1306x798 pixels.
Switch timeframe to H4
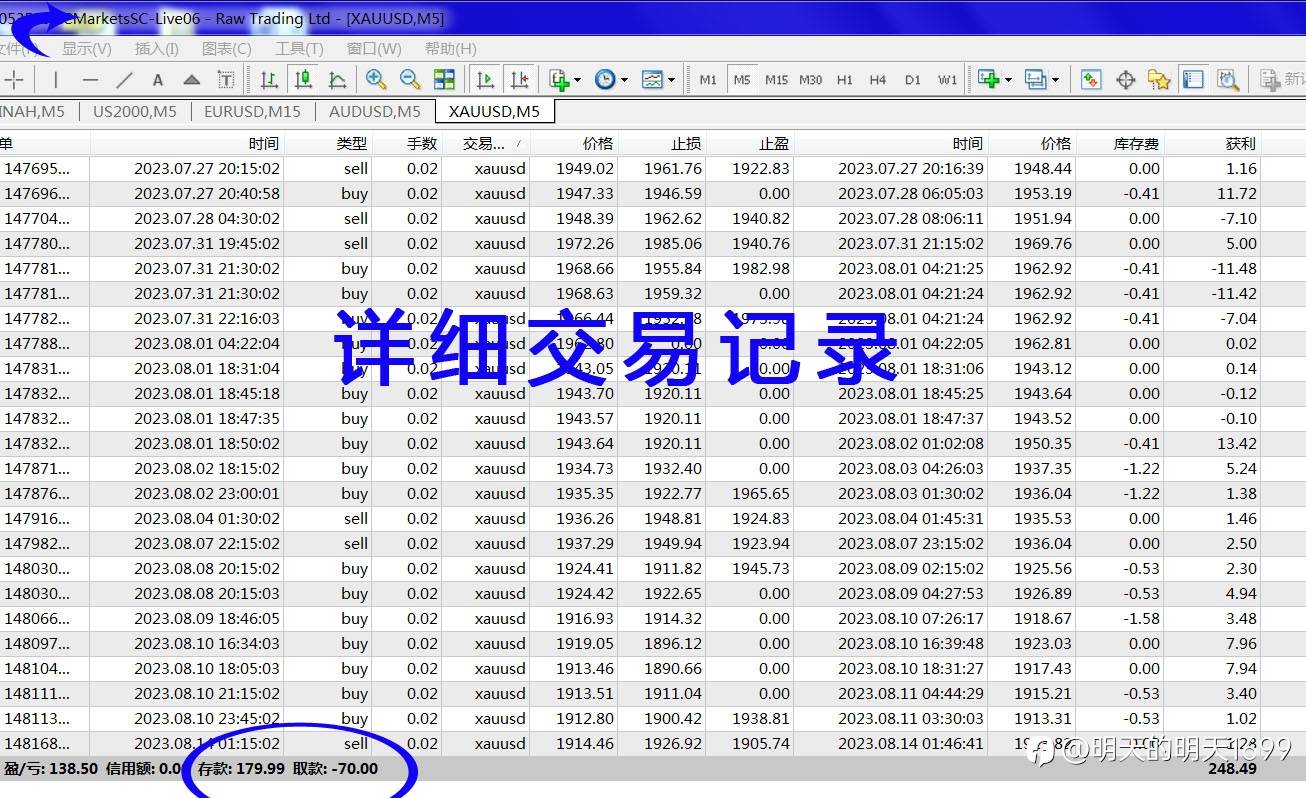[878, 80]
